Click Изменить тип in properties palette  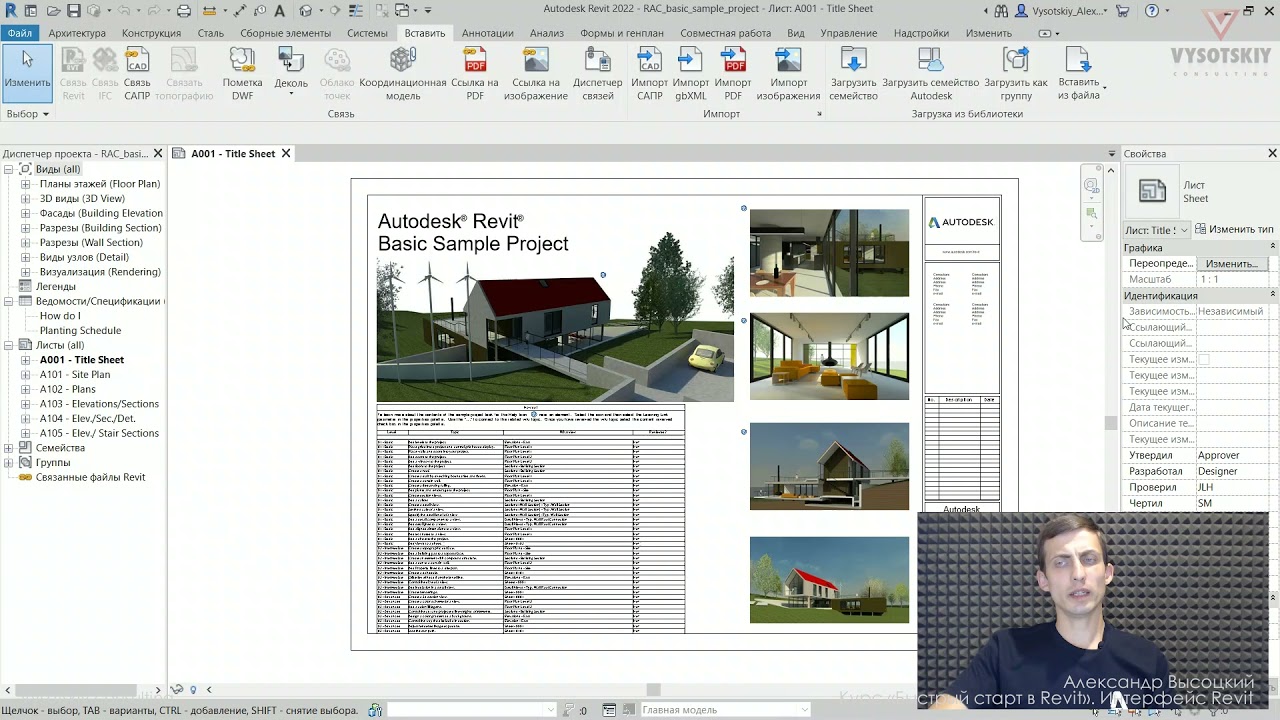(1234, 229)
